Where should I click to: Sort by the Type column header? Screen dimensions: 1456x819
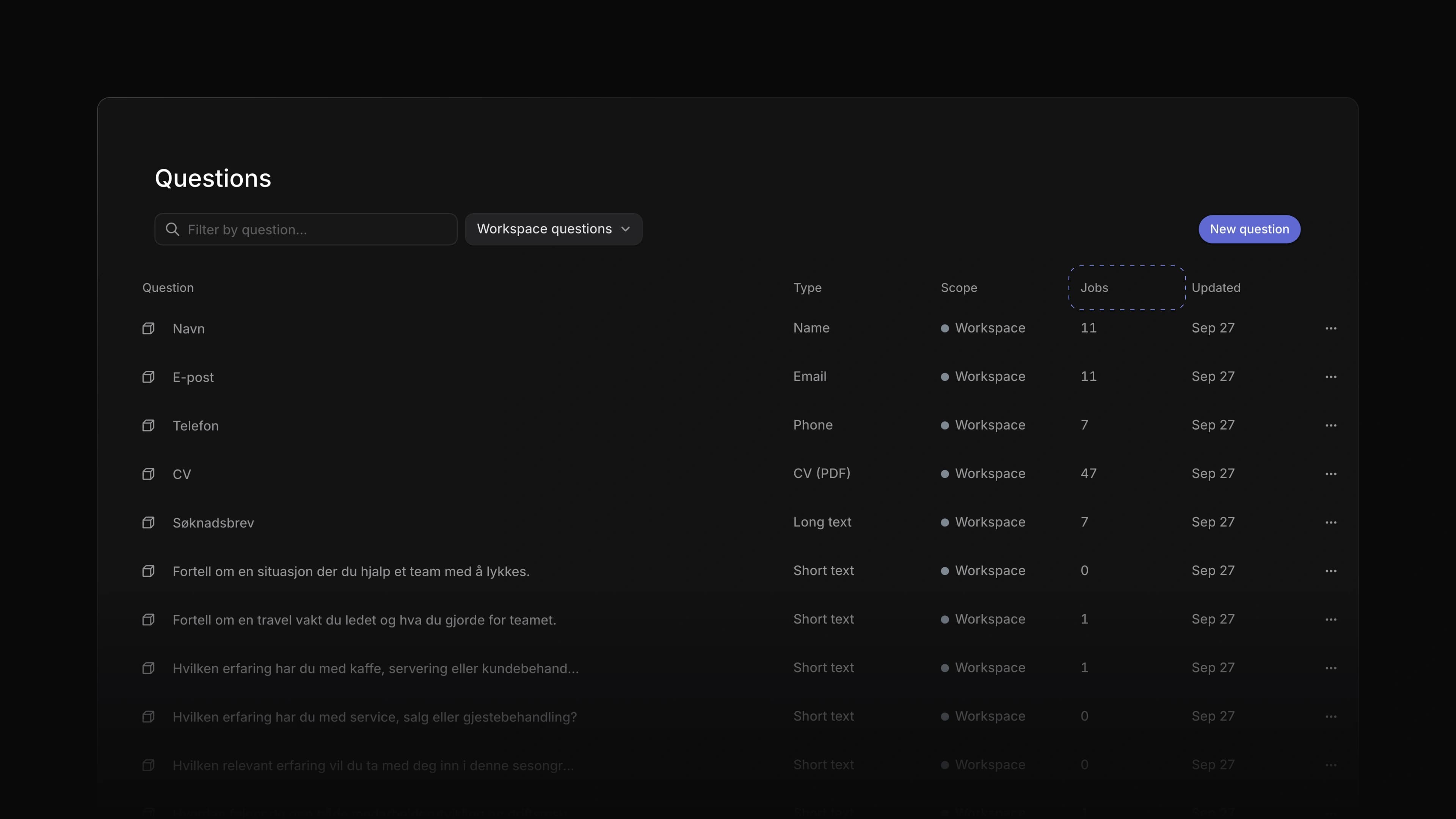pos(807,288)
